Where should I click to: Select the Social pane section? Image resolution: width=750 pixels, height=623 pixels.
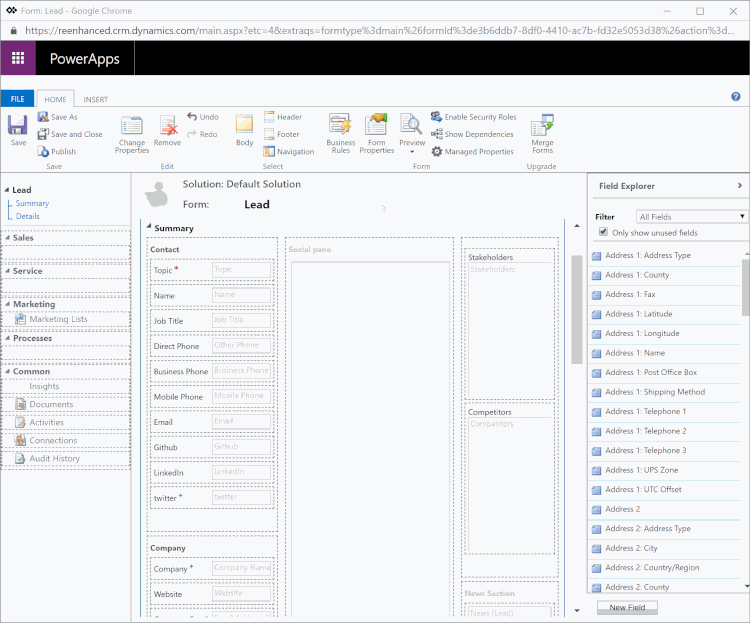coord(369,426)
